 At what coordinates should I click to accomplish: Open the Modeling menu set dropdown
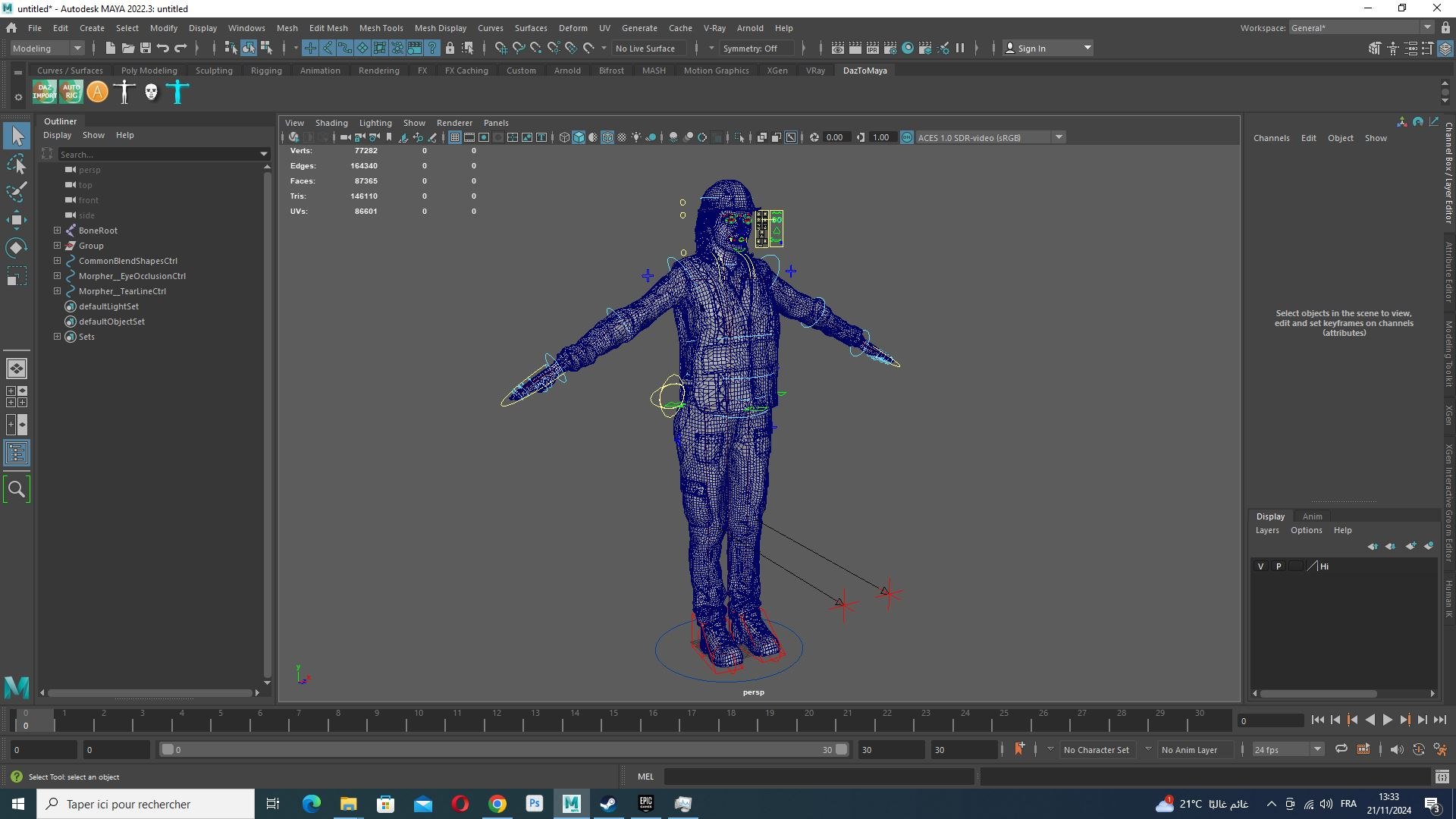point(47,48)
